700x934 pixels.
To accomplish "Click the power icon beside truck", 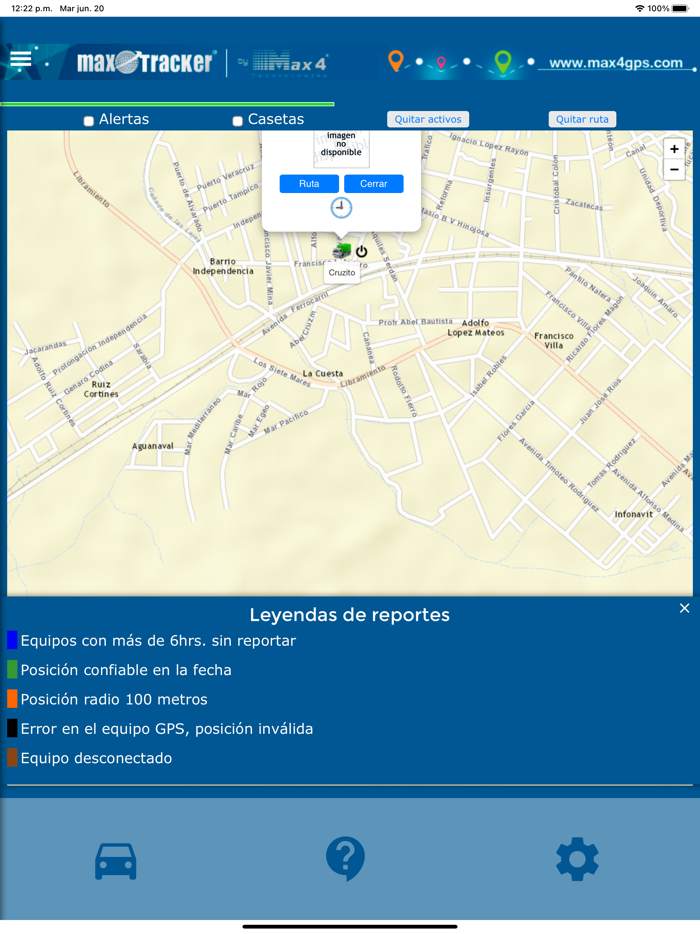I will click(x=362, y=252).
